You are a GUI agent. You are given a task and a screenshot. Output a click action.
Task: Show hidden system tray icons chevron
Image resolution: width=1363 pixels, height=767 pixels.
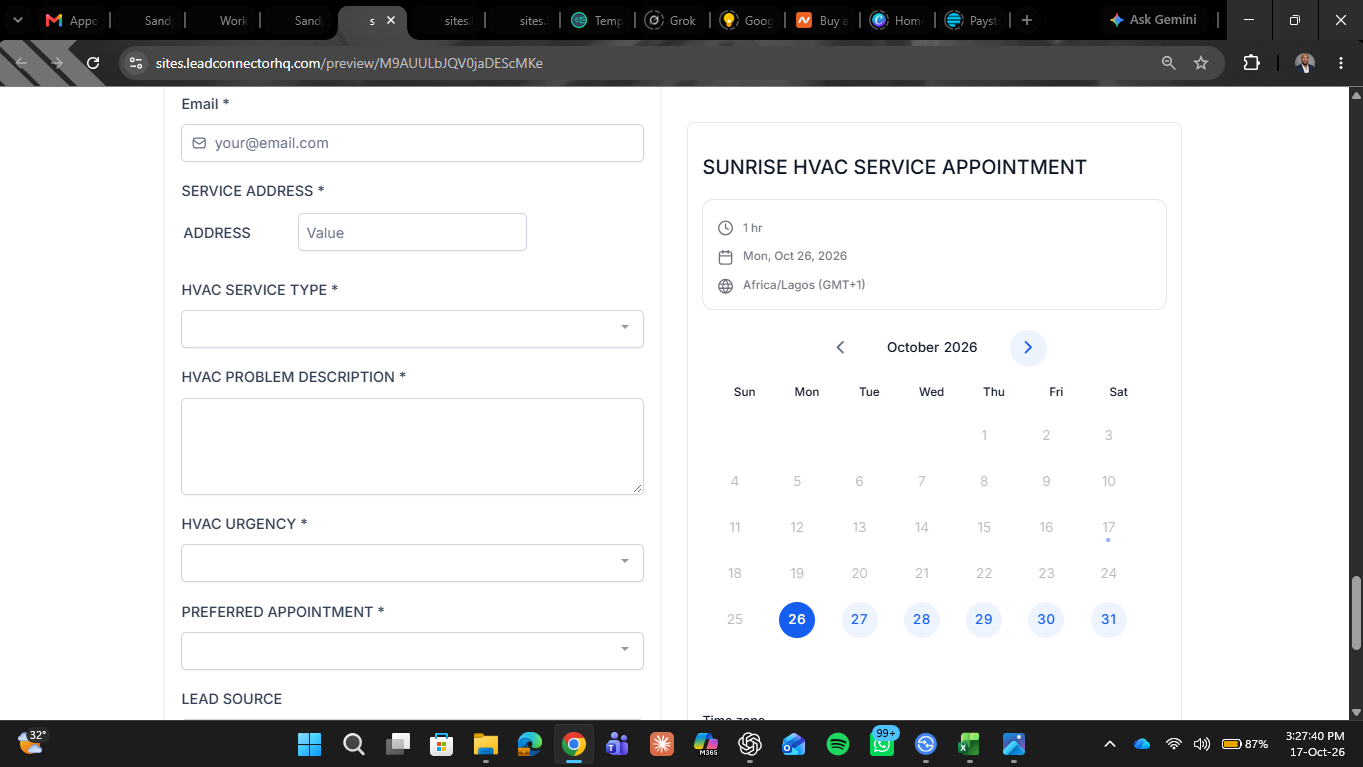[x=1110, y=744]
